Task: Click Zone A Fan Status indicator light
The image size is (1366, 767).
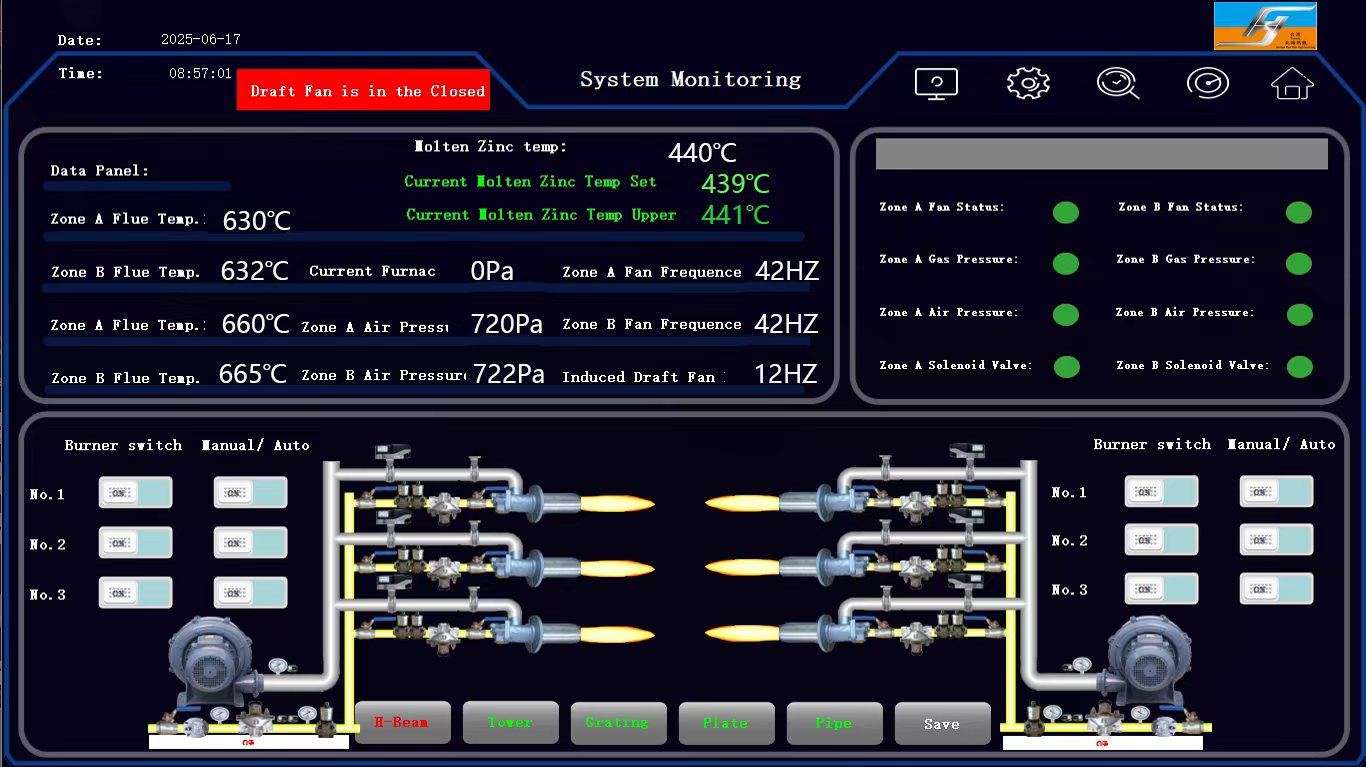Action: click(1066, 212)
